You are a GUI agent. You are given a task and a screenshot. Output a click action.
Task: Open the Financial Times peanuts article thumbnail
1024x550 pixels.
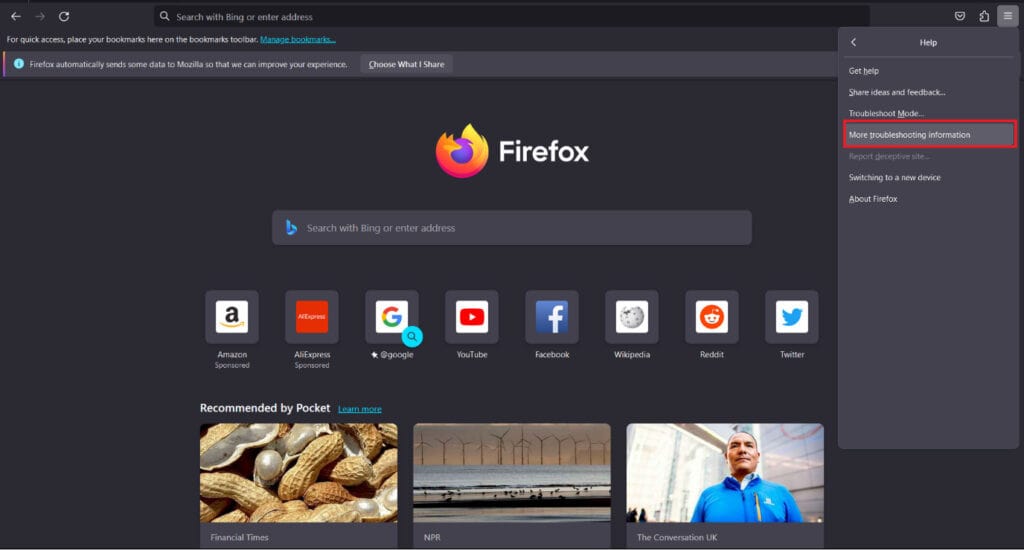pyautogui.click(x=298, y=473)
